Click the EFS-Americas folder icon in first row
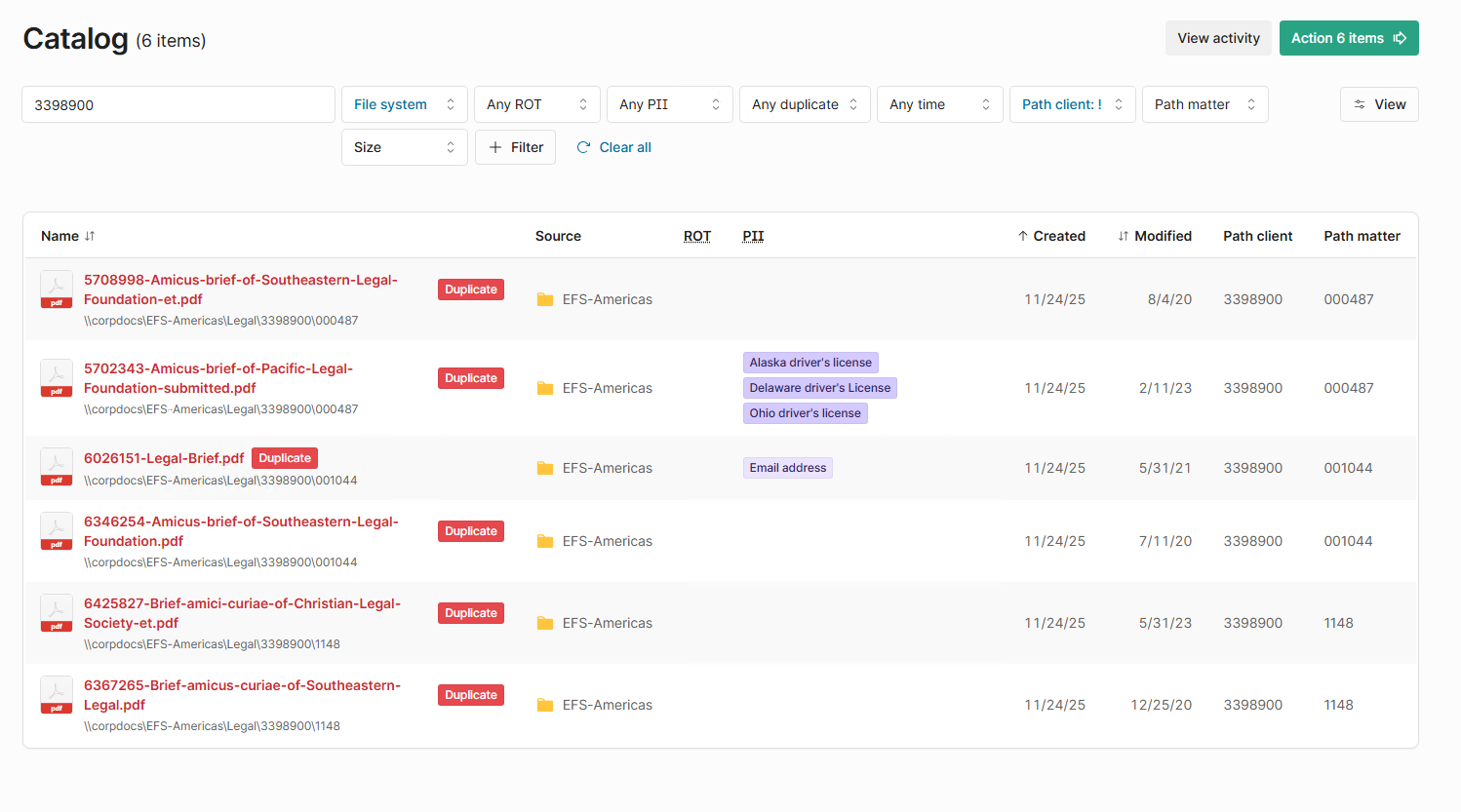This screenshot has width=1461, height=812. coord(545,299)
